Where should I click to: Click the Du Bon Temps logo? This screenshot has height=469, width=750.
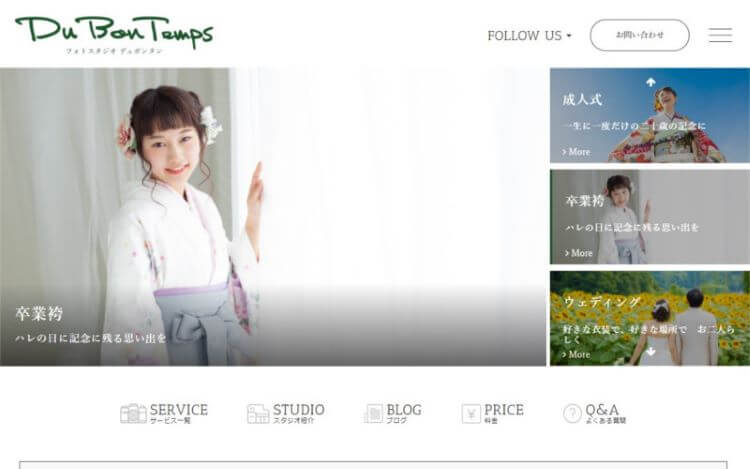tap(114, 35)
